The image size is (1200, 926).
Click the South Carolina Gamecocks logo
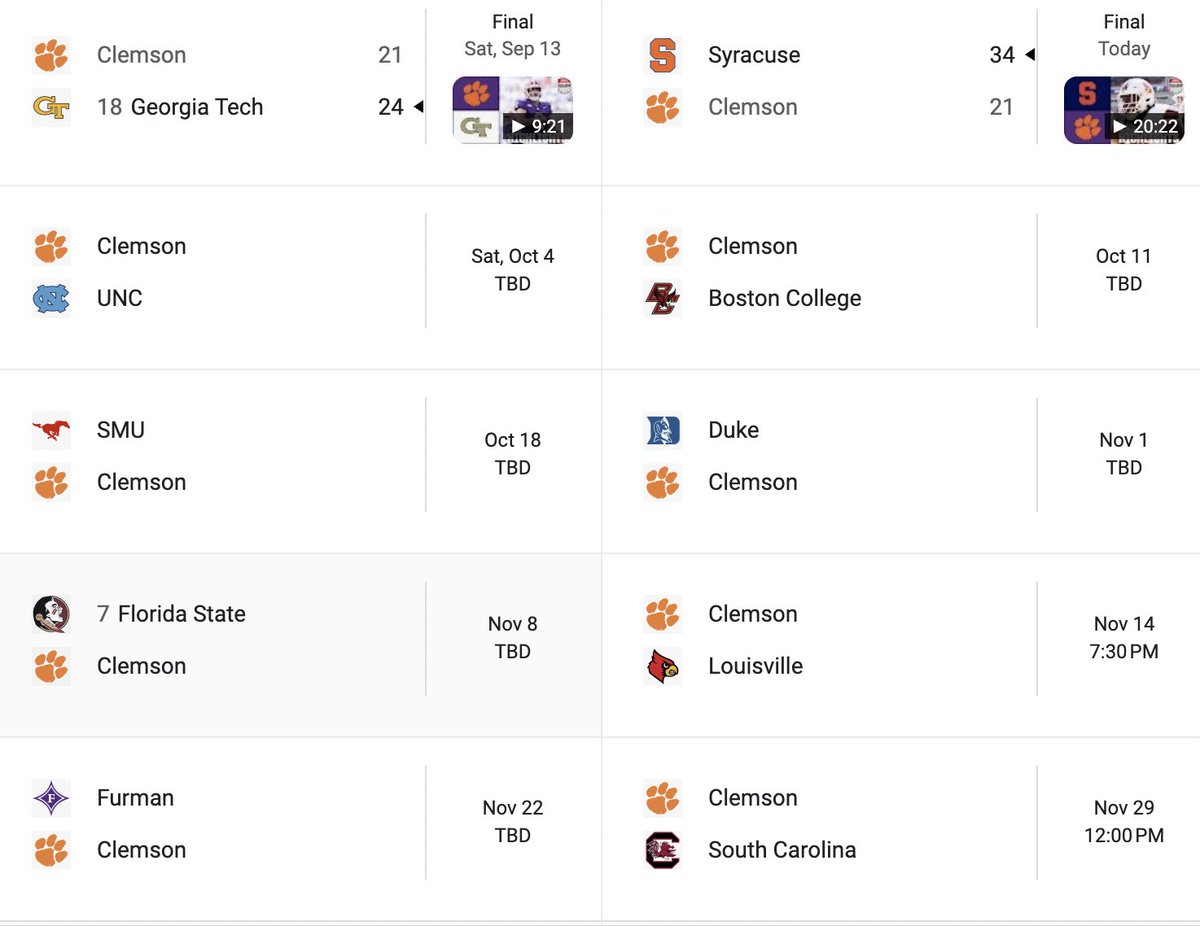662,850
